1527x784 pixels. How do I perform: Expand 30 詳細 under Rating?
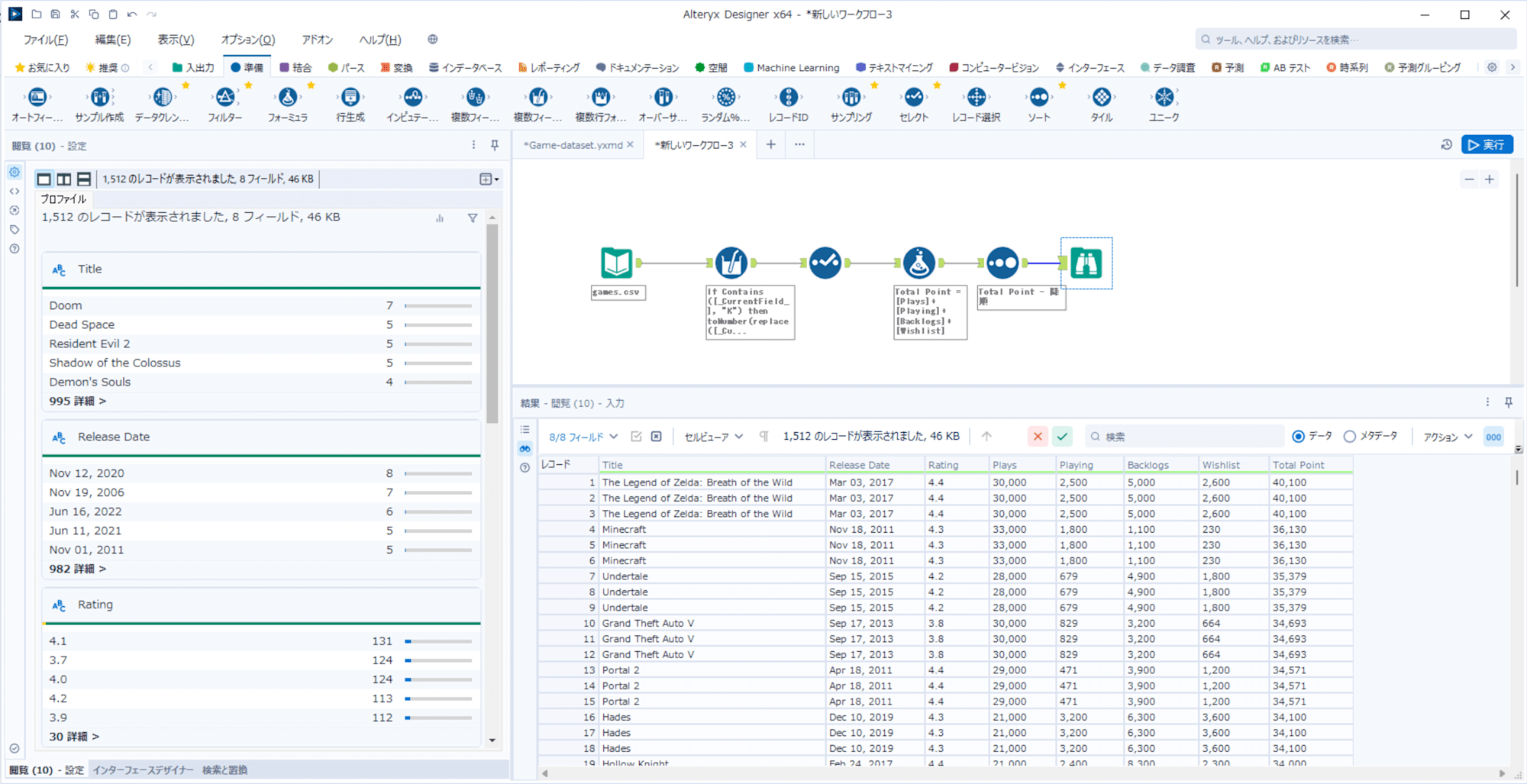tap(74, 737)
